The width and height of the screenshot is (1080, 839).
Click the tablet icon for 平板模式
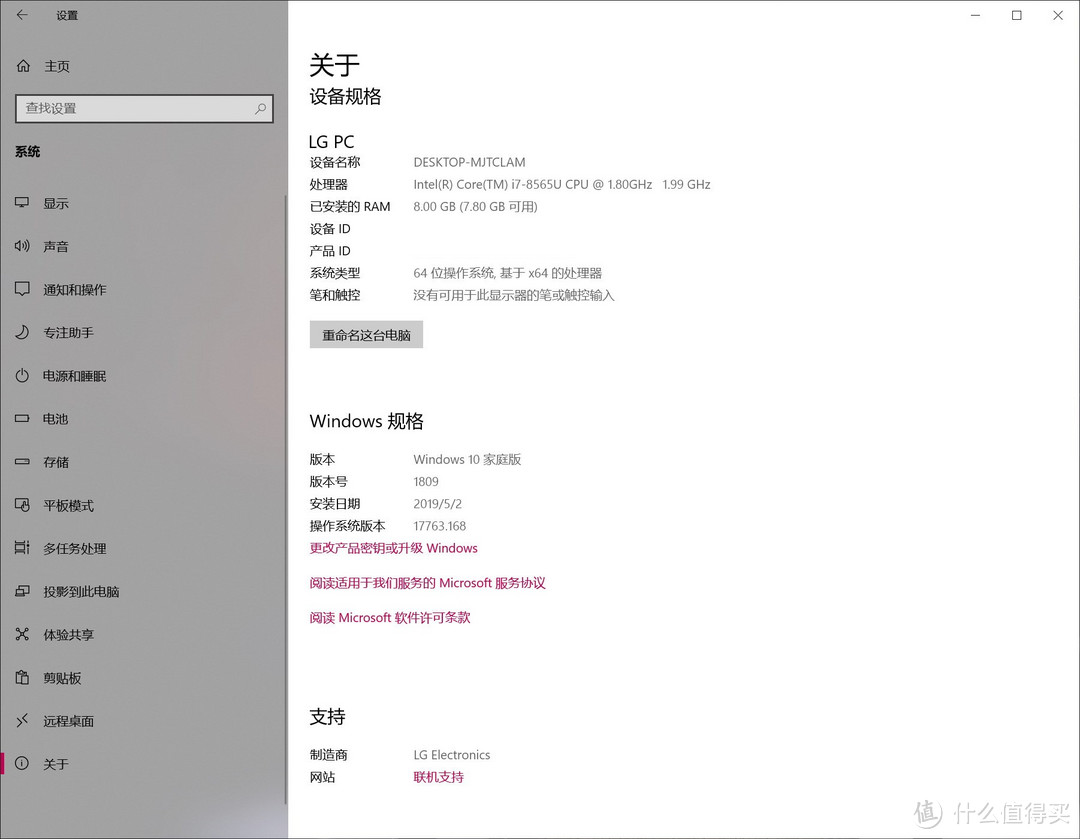(22, 505)
